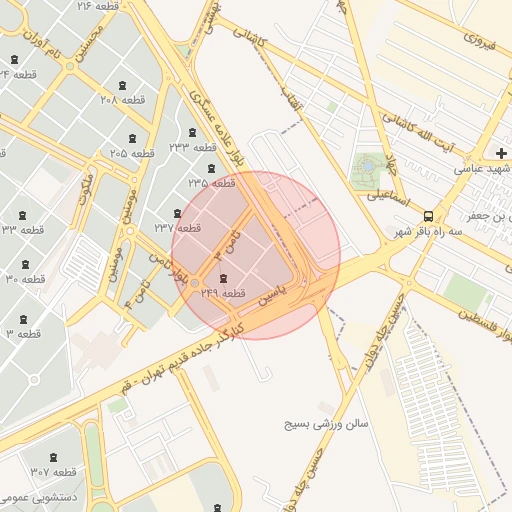Select the grave icon for قطعه ۲۳۵

tap(211, 168)
